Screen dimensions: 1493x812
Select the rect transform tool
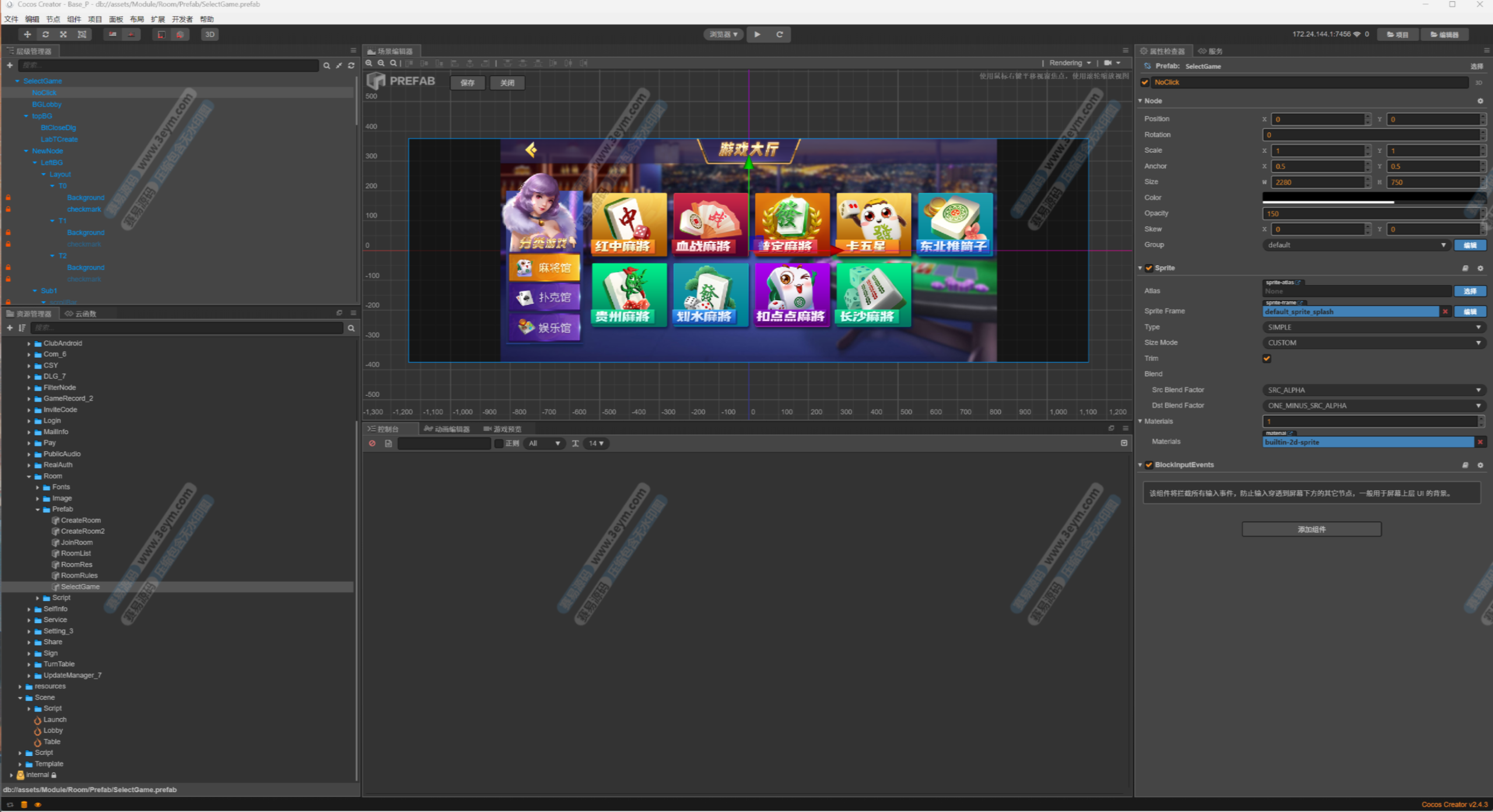click(82, 34)
